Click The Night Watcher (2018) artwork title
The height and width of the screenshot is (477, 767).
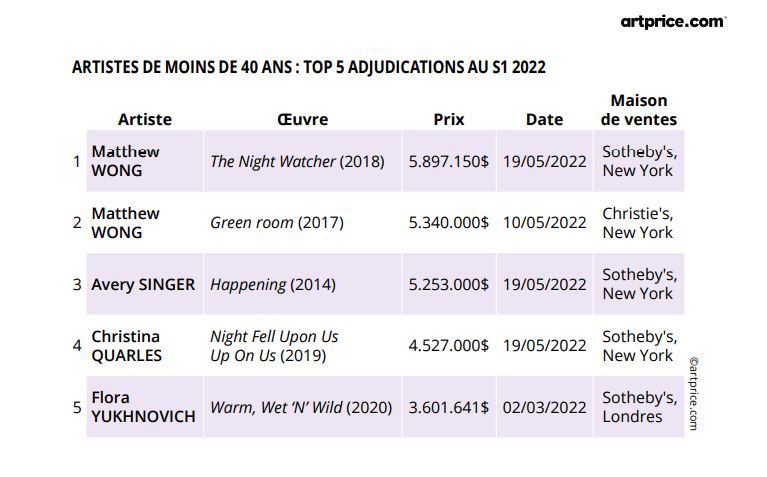(x=297, y=161)
